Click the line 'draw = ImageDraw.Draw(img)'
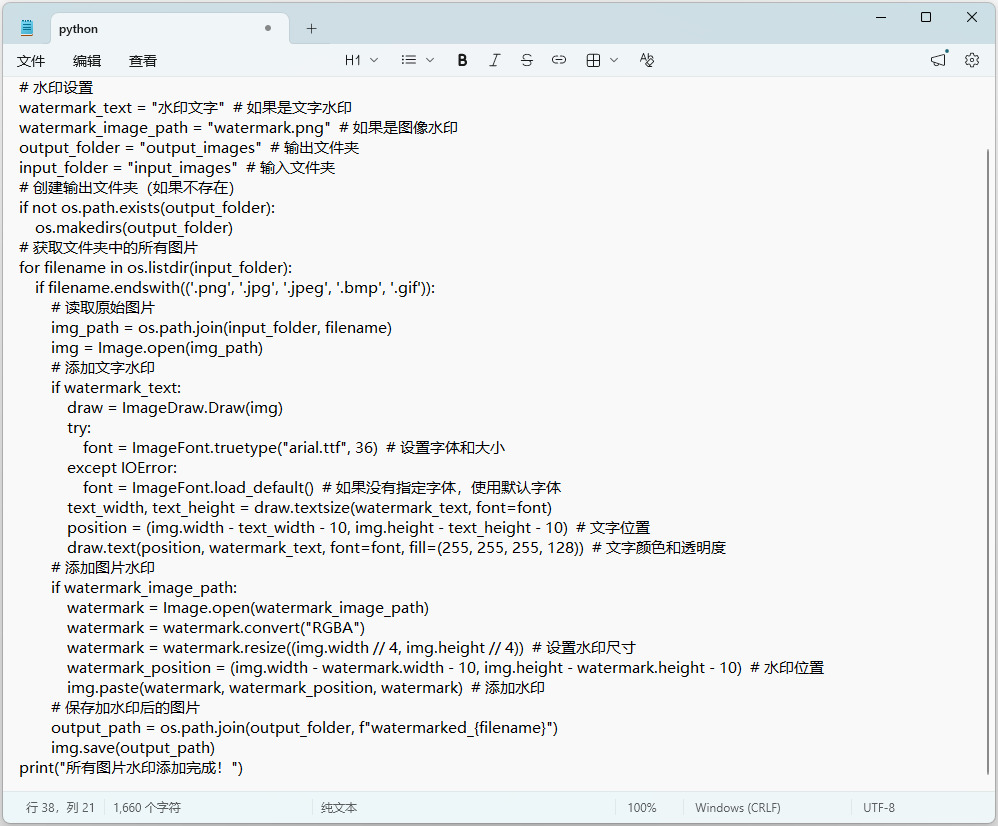Image resolution: width=998 pixels, height=826 pixels. point(175,408)
